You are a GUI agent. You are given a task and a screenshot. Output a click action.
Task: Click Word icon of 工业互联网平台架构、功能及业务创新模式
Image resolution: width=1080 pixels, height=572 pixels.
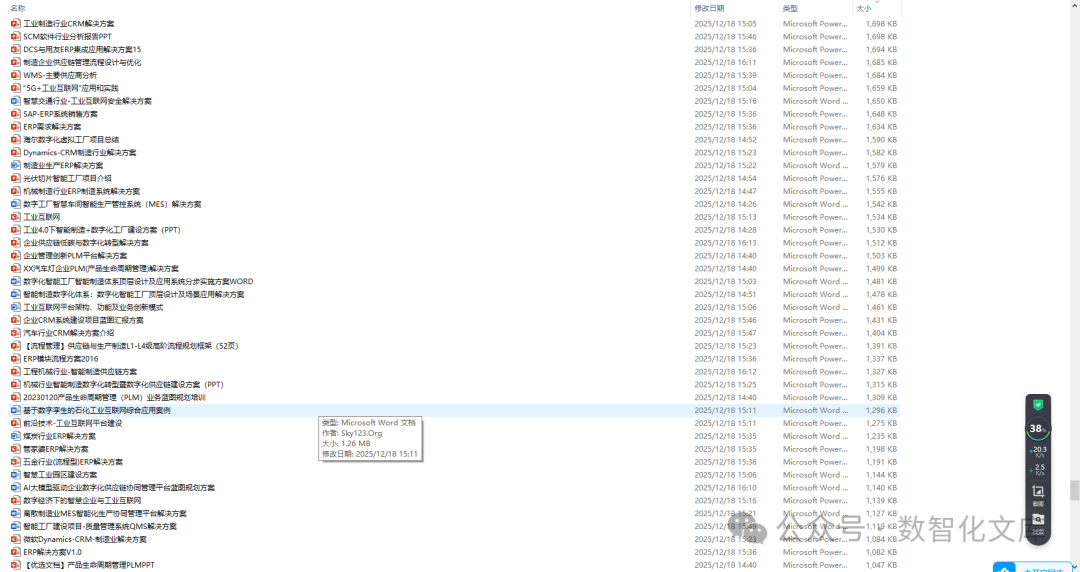16,307
